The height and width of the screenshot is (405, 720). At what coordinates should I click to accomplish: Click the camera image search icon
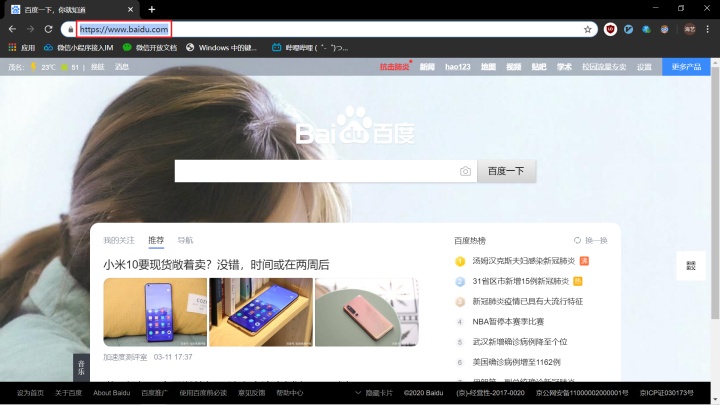[x=465, y=171]
